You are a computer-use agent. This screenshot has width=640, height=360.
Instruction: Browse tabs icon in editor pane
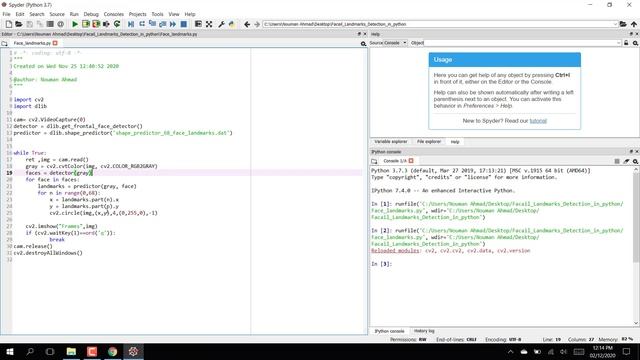click(4, 43)
